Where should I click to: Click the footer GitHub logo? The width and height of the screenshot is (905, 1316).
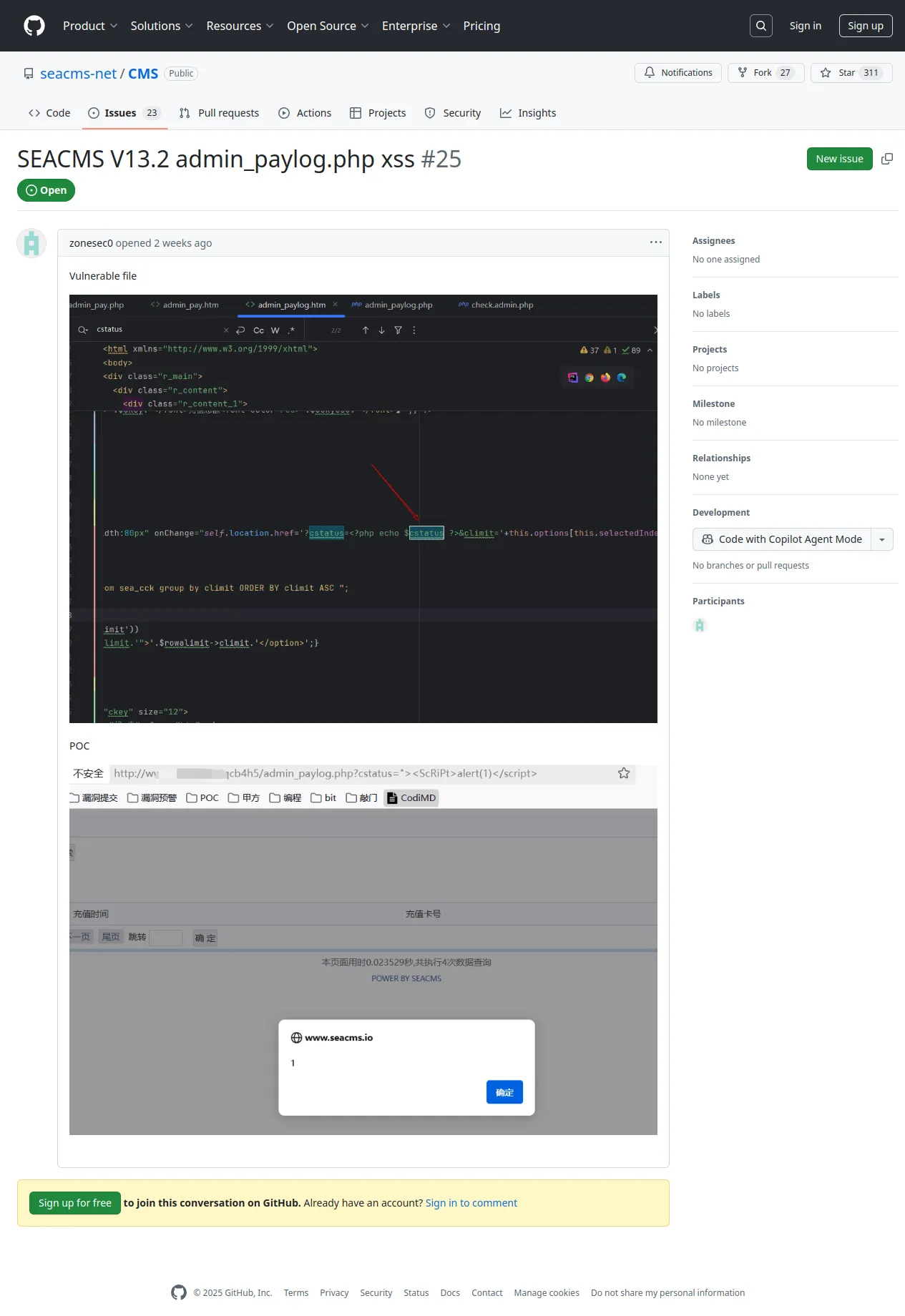179,1292
